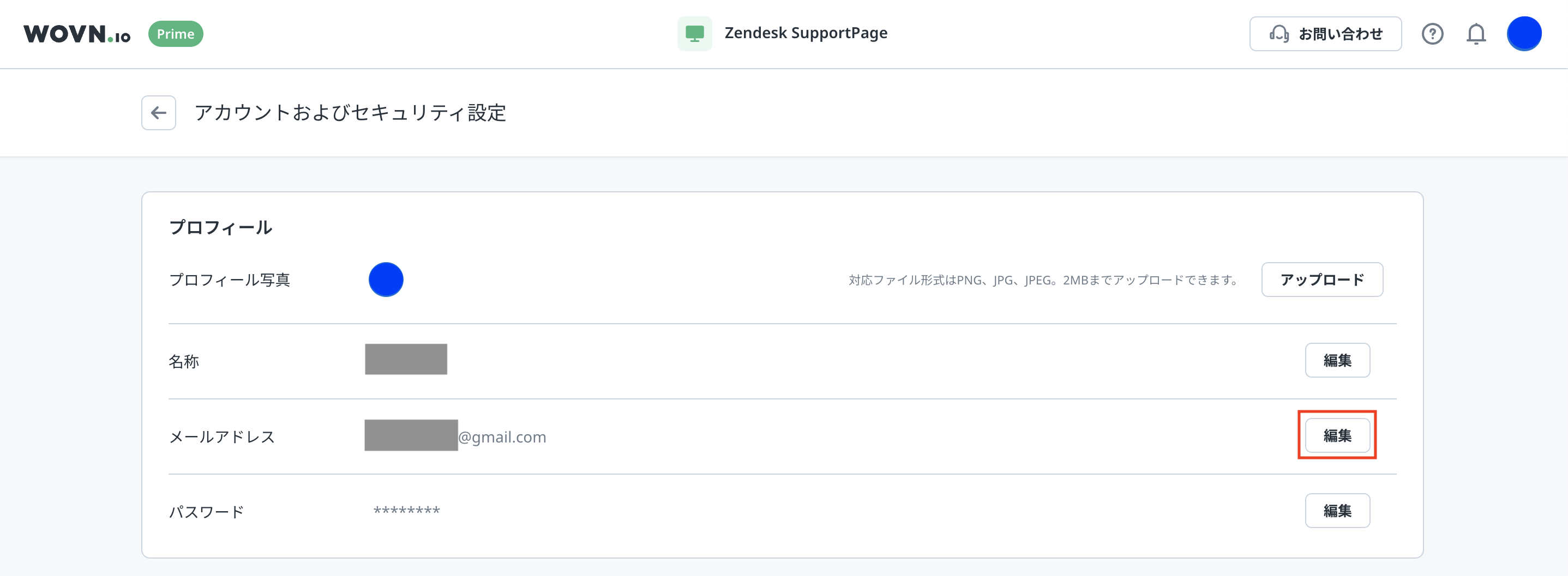Screen dimensions: 1568x576
Task: Click 編集 in the パスワード row
Action: pos(1337,510)
